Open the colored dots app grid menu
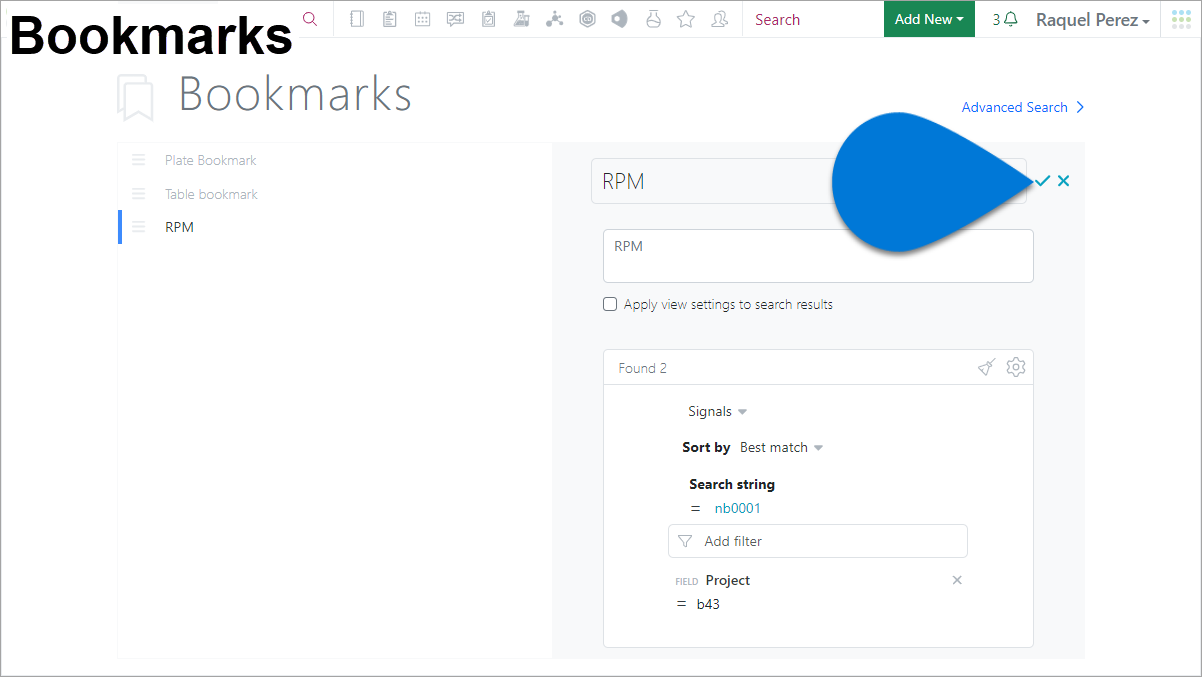 click(1181, 19)
